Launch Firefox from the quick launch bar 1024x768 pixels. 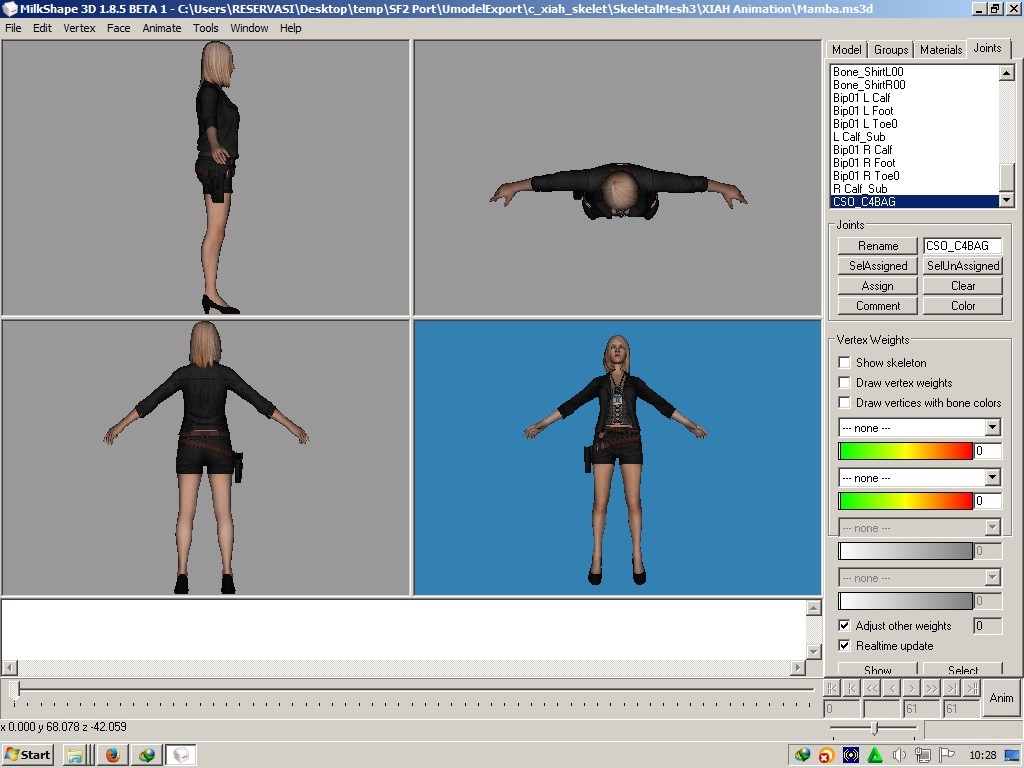[113, 755]
